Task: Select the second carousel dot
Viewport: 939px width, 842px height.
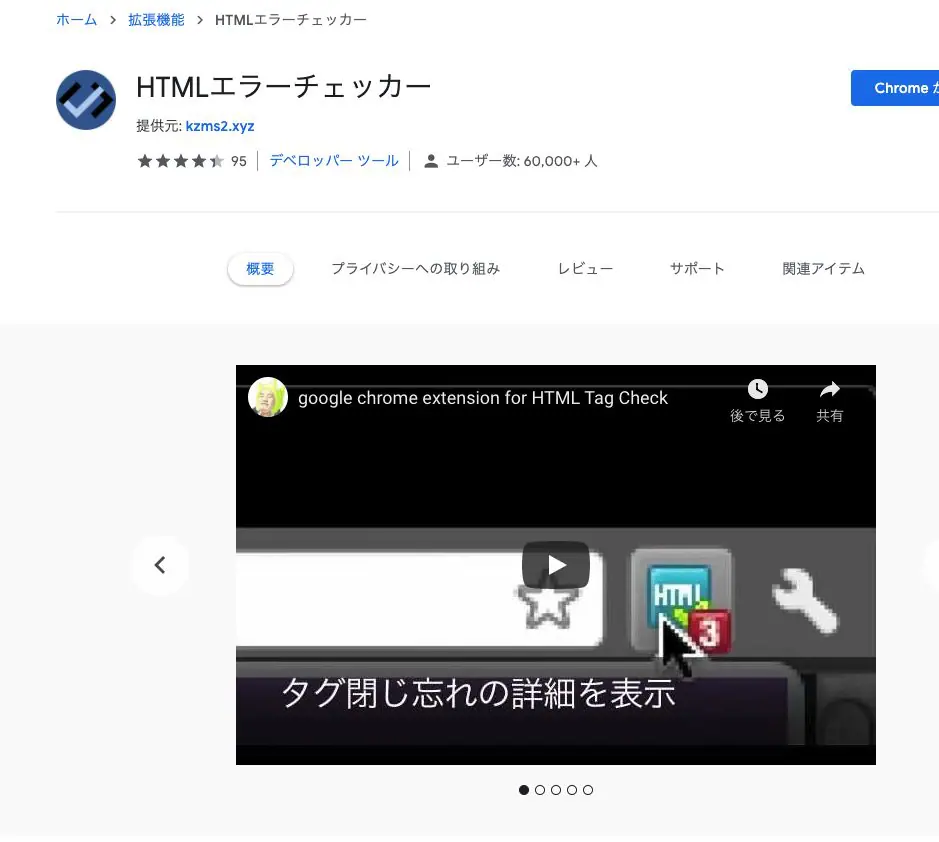Action: [540, 790]
